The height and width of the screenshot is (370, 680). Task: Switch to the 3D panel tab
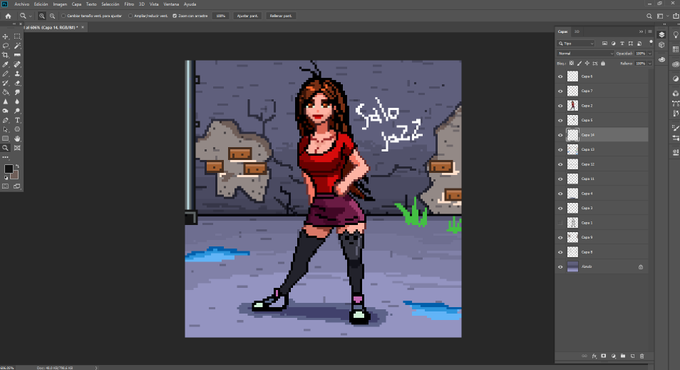577,32
